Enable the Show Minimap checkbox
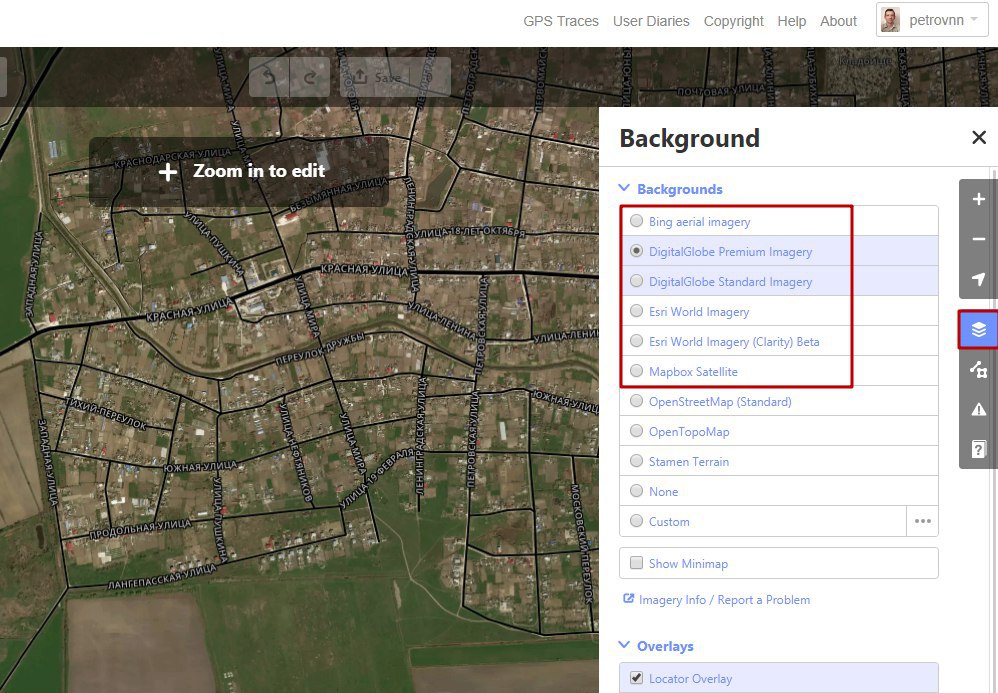Image resolution: width=998 pixels, height=693 pixels. (636, 563)
